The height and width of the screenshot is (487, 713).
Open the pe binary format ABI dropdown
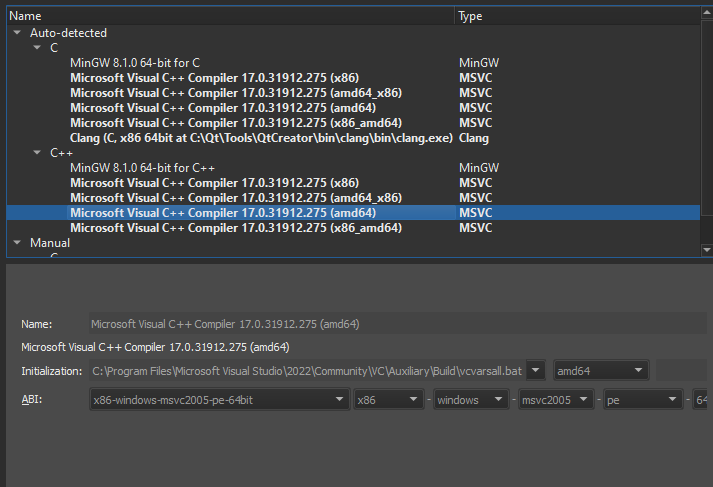coord(643,400)
